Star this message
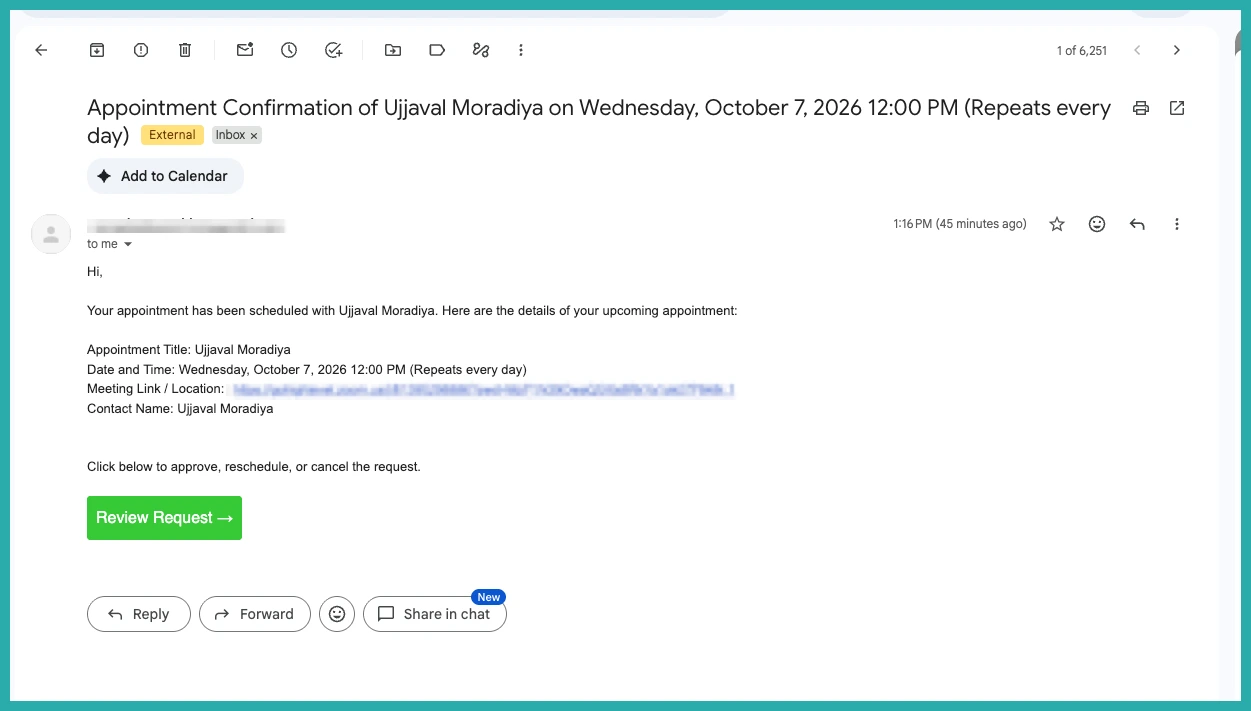 1057,224
